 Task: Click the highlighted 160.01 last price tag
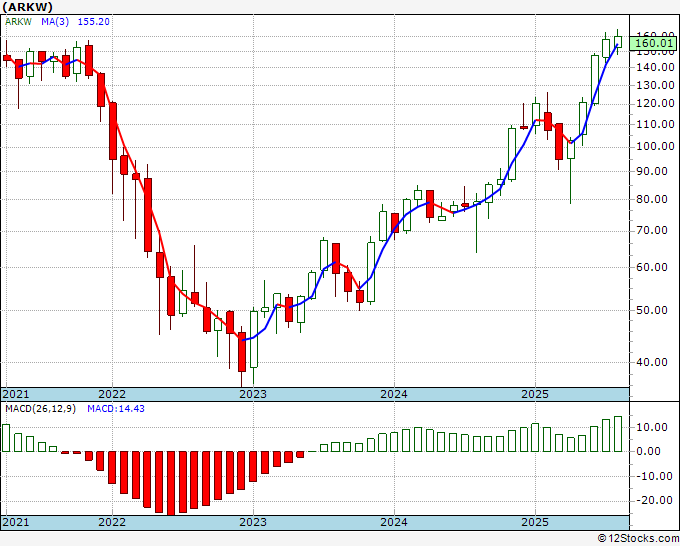click(x=654, y=43)
